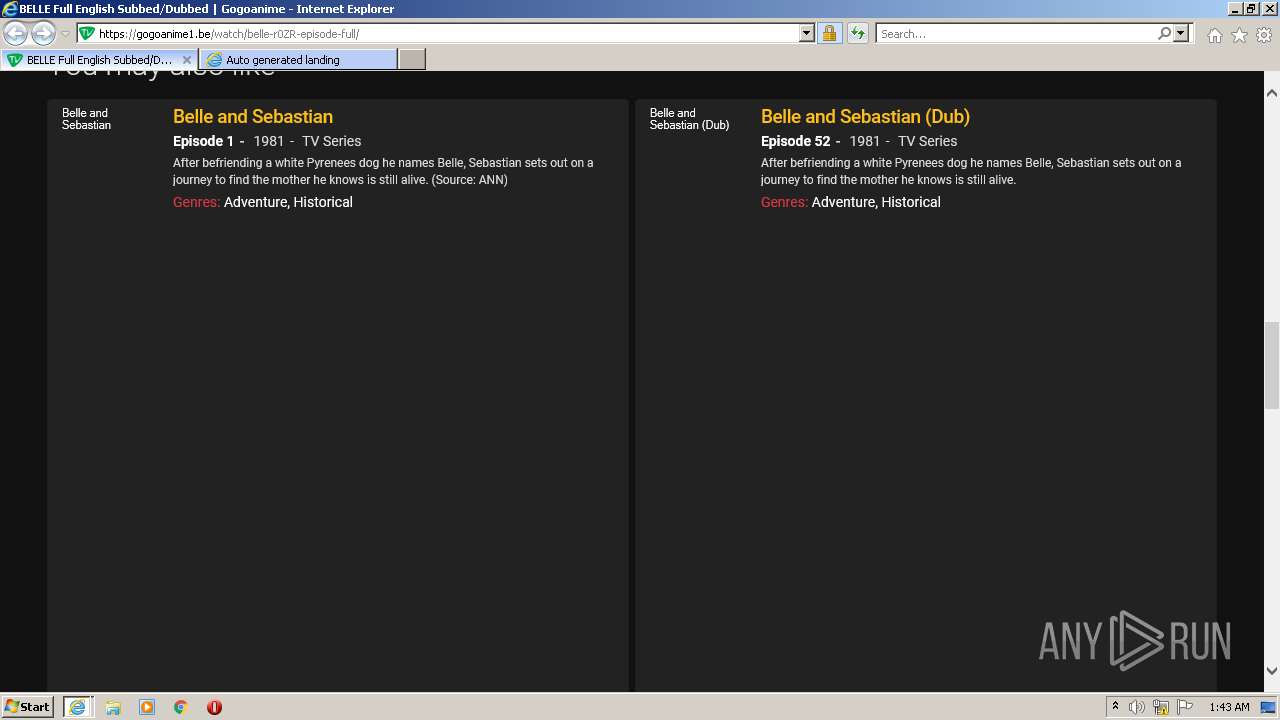Switch to BELLE Full English Subbed tab

pos(98,60)
